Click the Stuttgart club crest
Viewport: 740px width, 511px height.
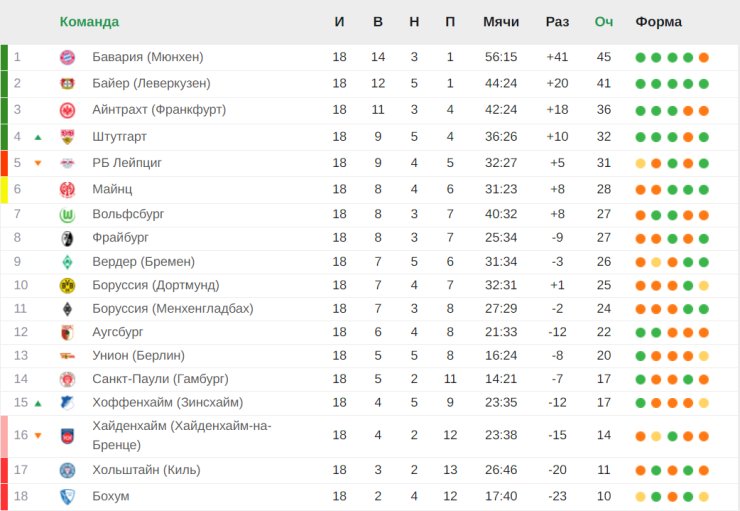(67, 137)
